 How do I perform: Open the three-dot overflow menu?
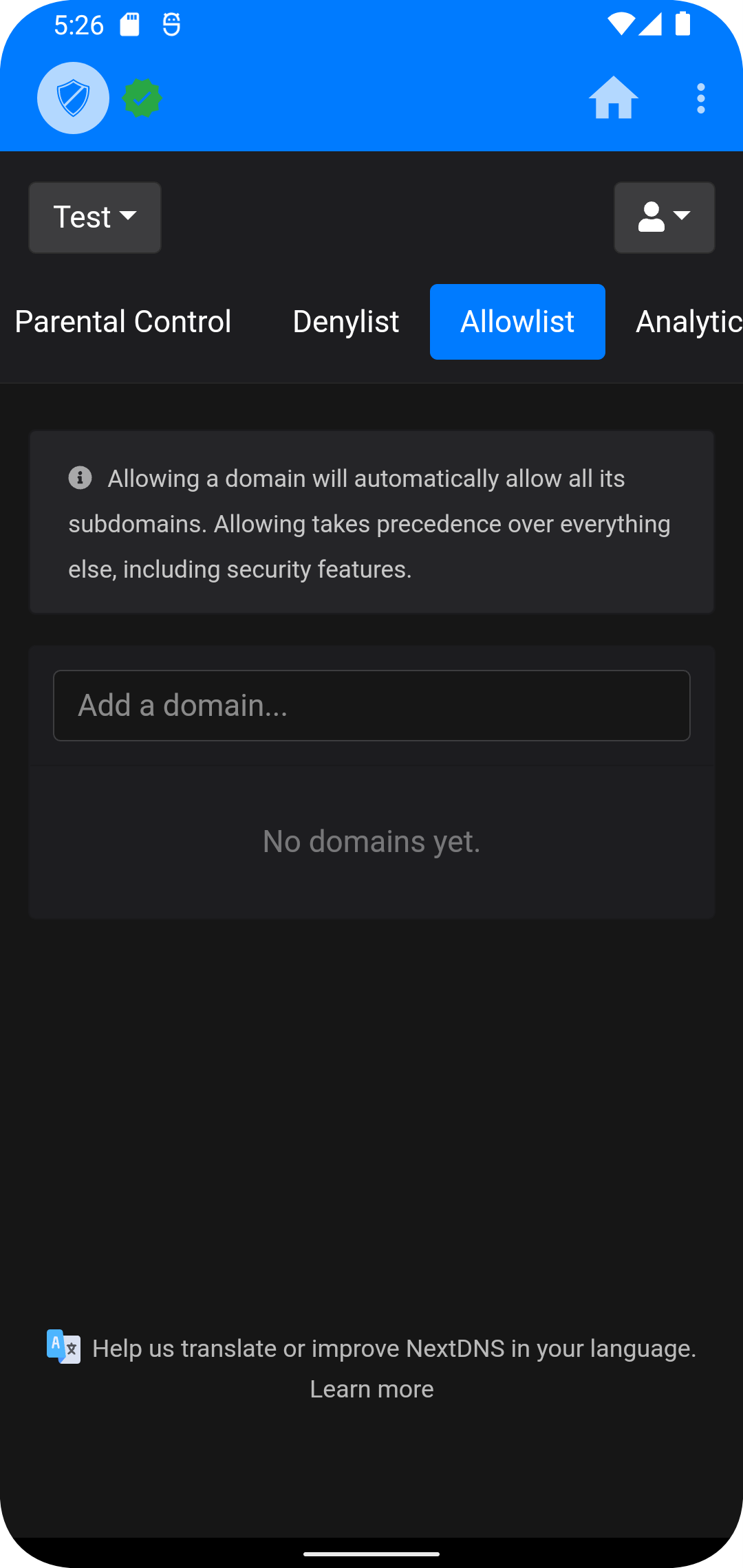click(701, 99)
